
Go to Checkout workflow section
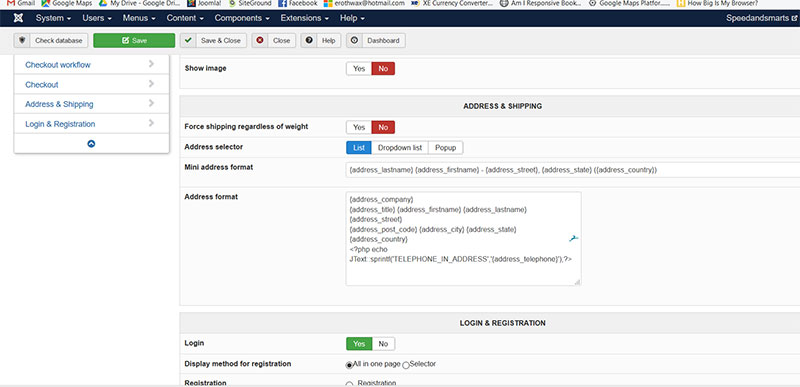point(58,65)
